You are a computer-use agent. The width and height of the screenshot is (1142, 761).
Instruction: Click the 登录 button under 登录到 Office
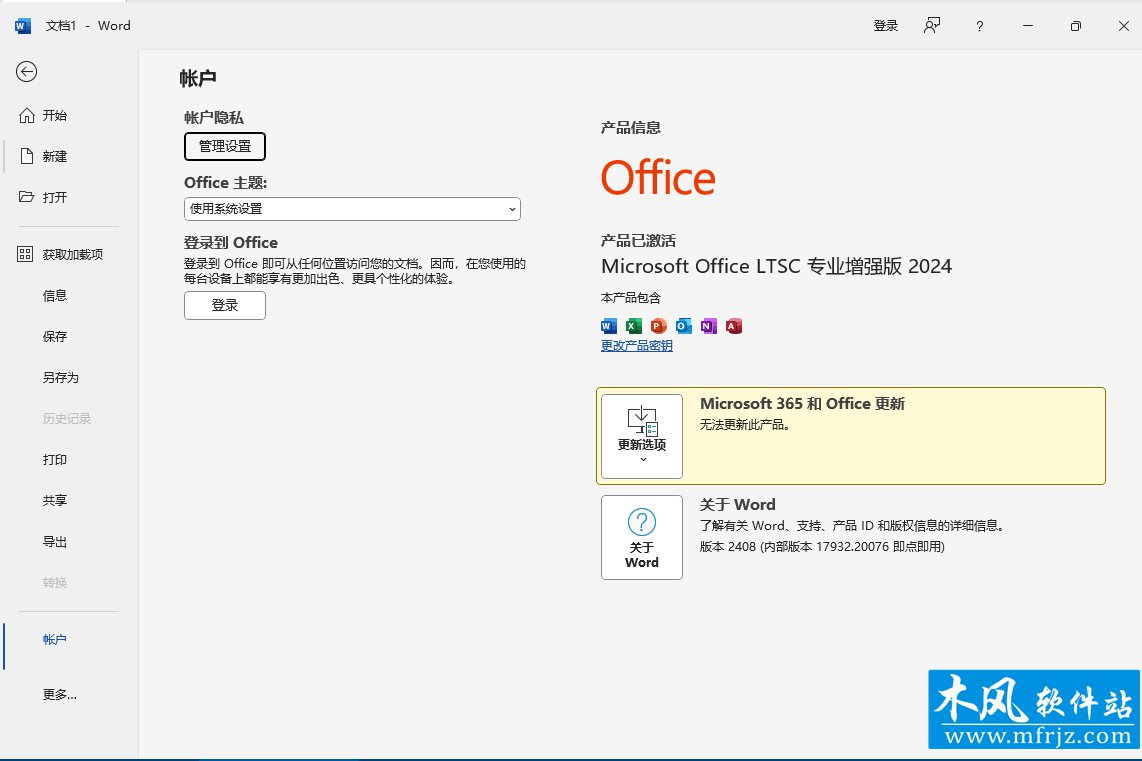[x=225, y=306]
